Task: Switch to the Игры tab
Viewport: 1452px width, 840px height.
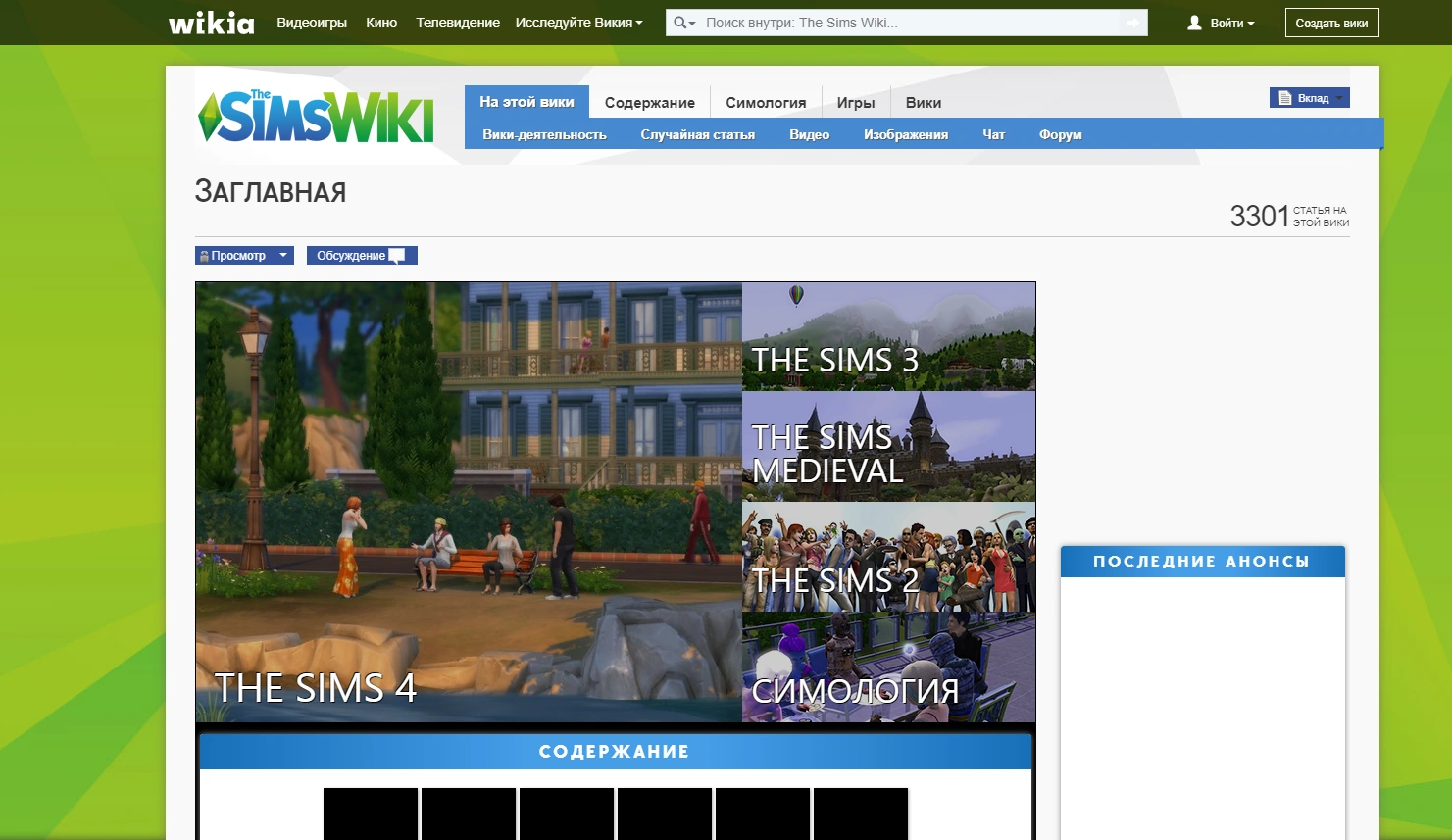Action: (856, 103)
